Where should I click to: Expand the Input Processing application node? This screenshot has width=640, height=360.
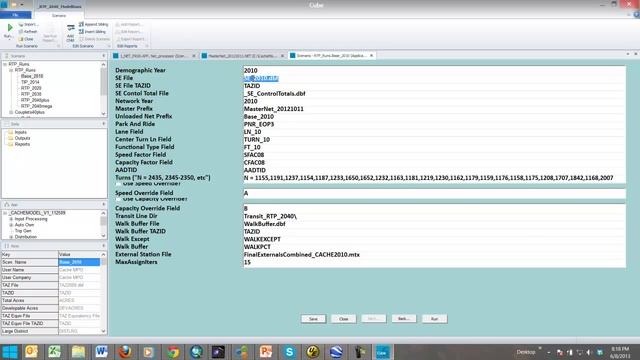pyautogui.click(x=11, y=219)
